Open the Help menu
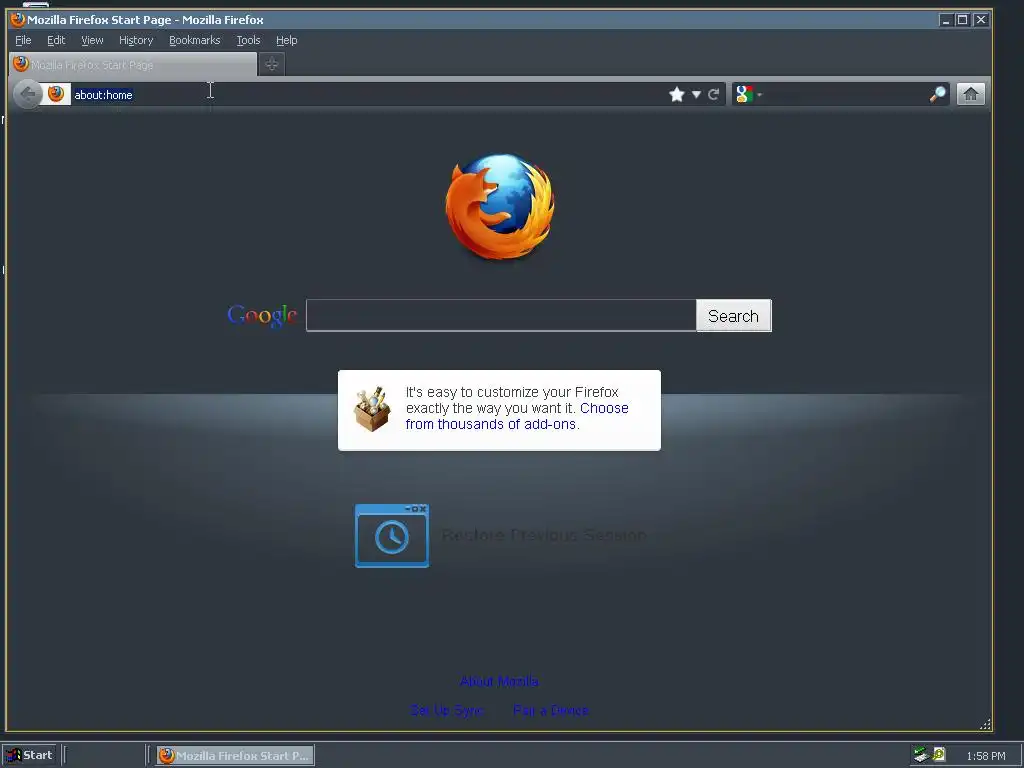The height and width of the screenshot is (768, 1024). click(287, 40)
